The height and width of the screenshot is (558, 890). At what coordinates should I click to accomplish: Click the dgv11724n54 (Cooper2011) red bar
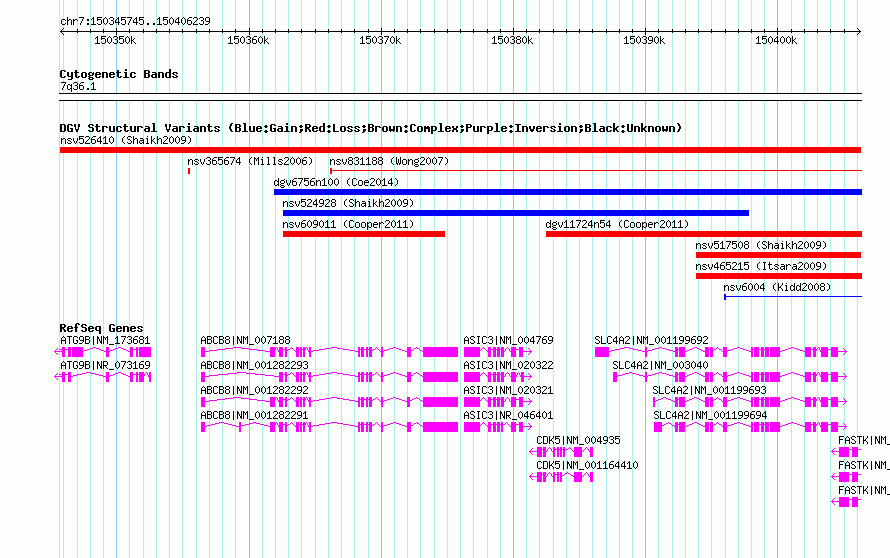pos(704,234)
